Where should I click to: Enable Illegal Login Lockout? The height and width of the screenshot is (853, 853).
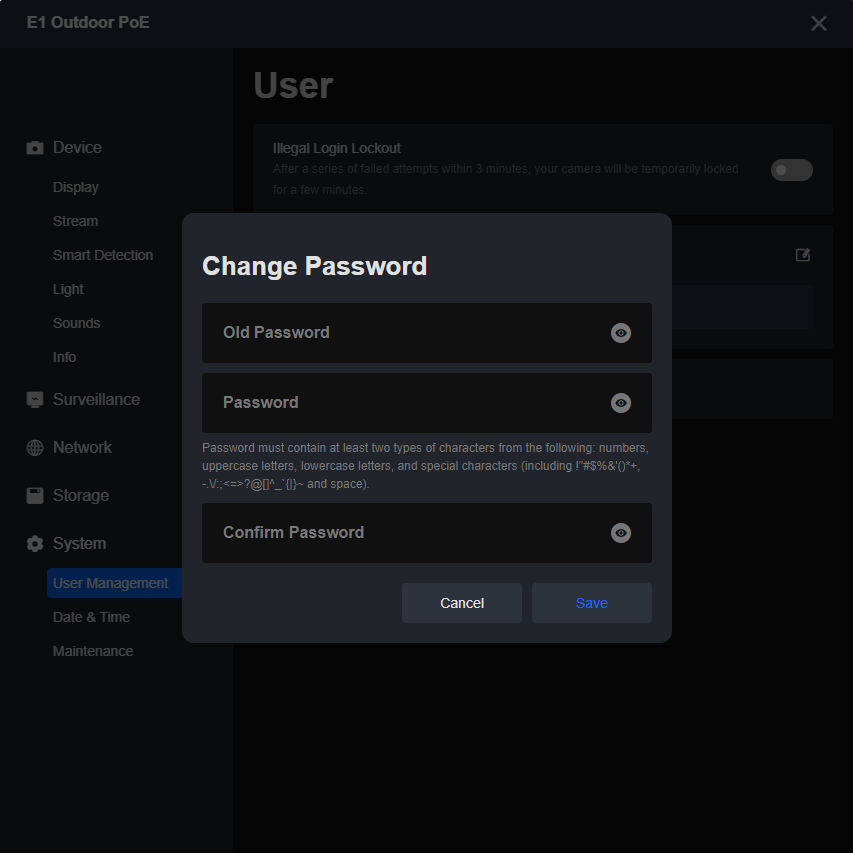[x=791, y=170]
